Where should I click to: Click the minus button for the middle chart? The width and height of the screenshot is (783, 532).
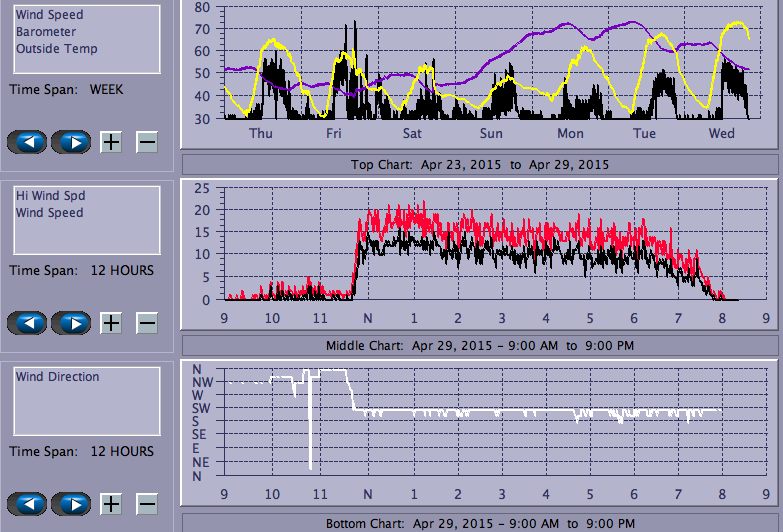click(146, 323)
